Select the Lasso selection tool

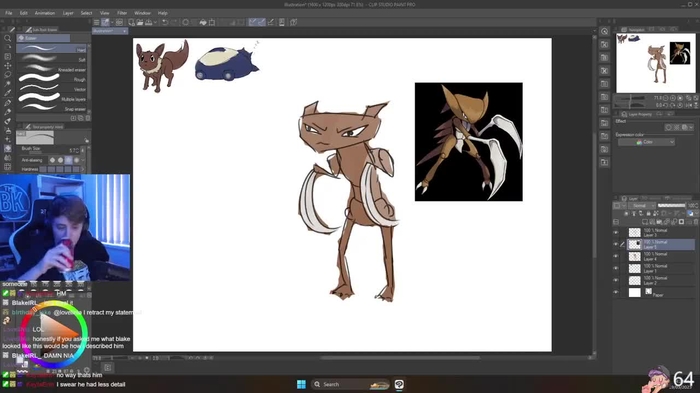tap(8, 75)
